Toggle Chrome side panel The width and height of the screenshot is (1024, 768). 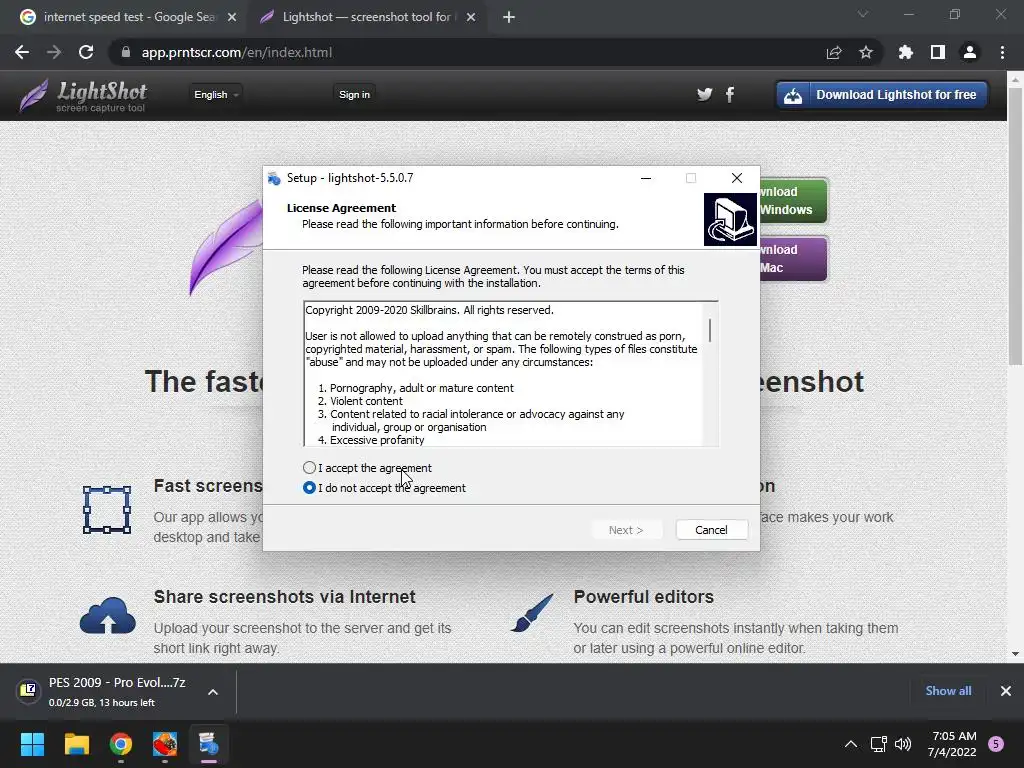click(x=938, y=52)
